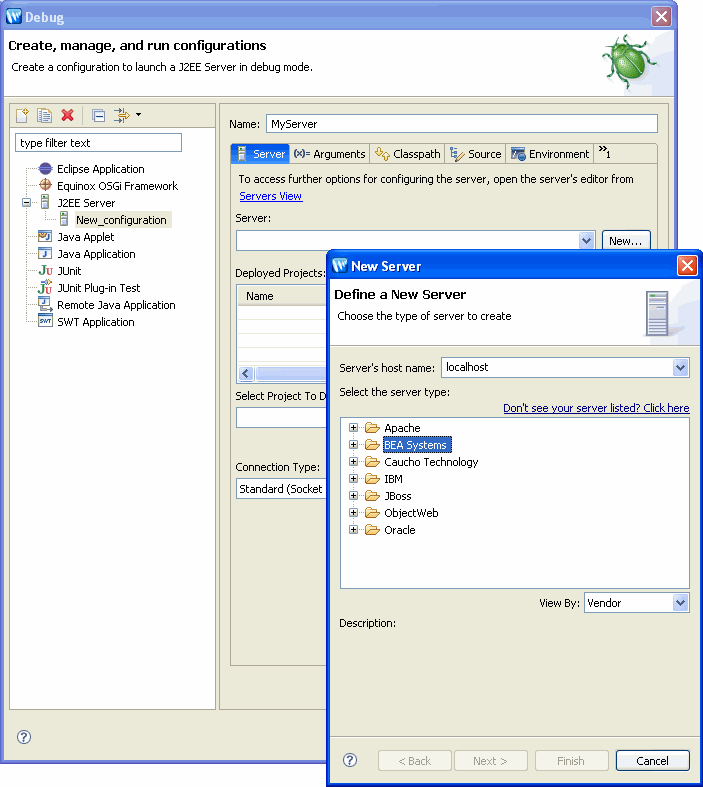Open Debug dialog help question mark

click(x=24, y=737)
